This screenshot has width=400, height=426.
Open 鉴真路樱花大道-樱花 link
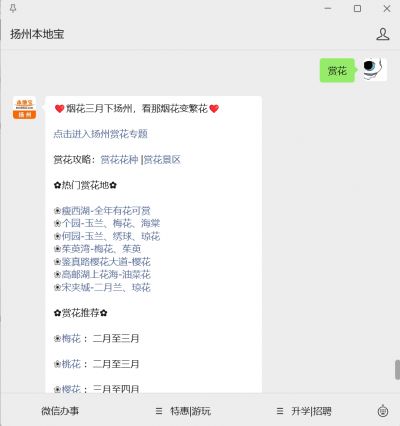[x=106, y=262]
